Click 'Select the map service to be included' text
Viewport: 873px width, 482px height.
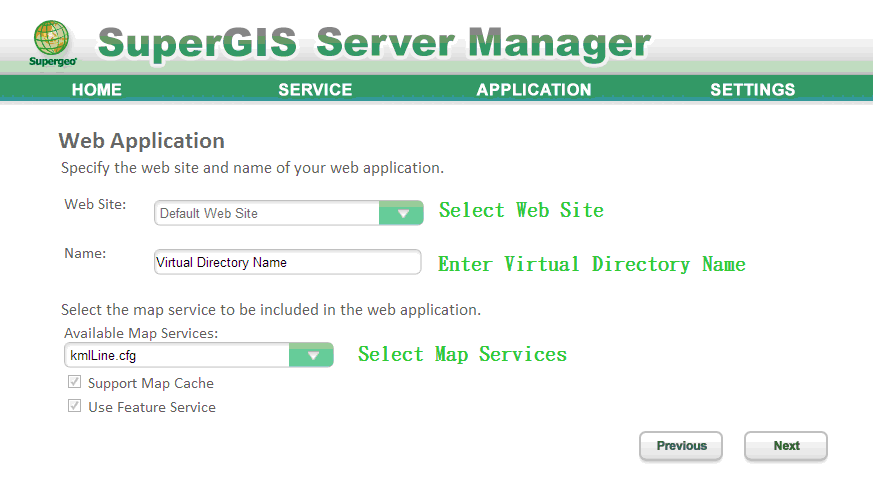(271, 309)
